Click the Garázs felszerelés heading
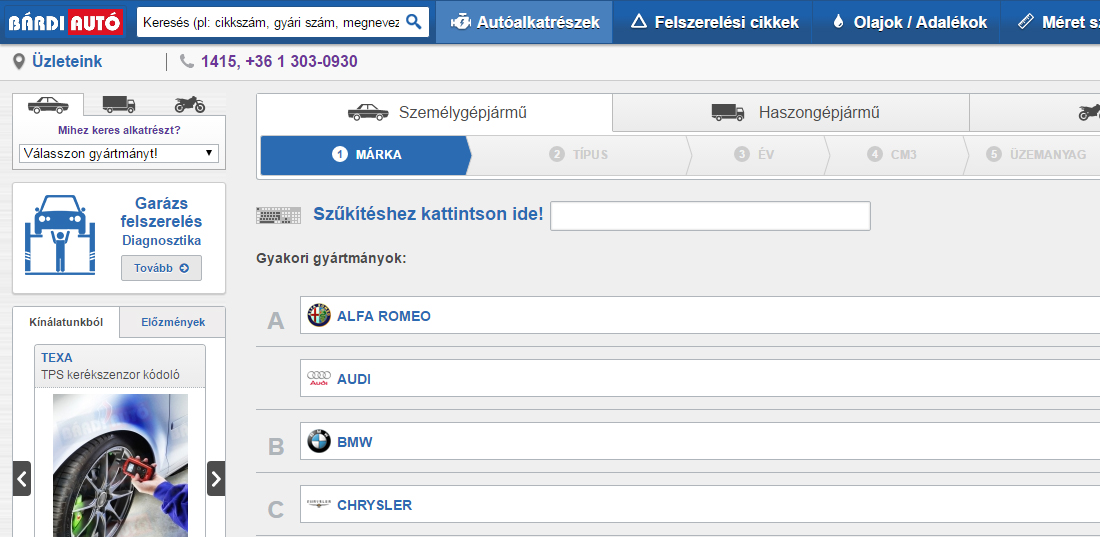 [161, 213]
